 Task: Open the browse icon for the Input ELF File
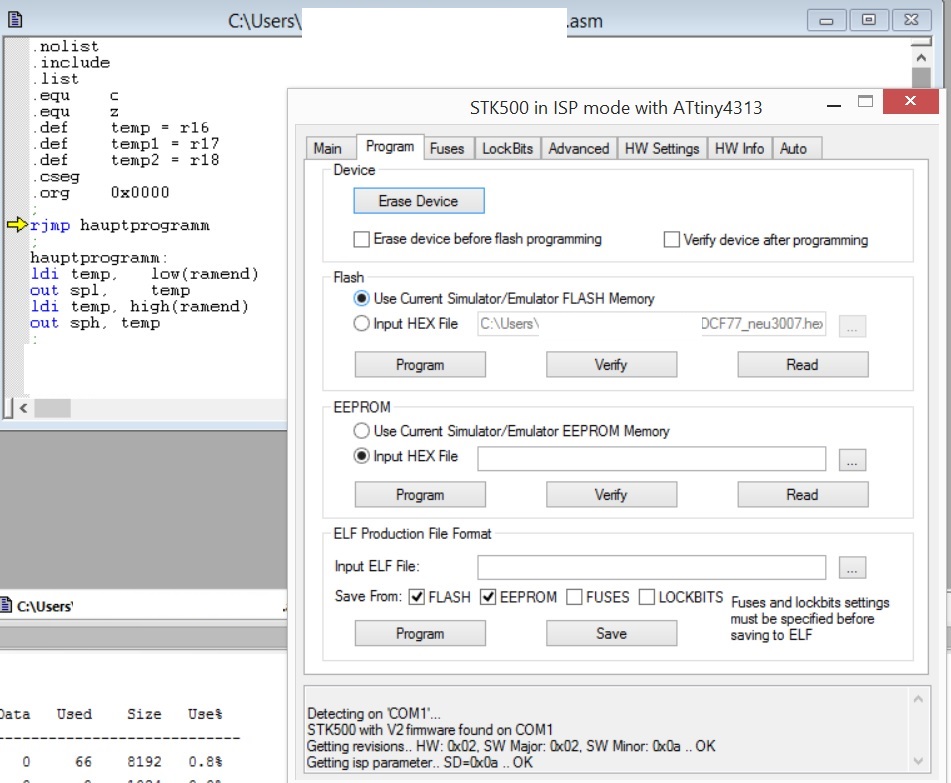pyautogui.click(x=850, y=567)
